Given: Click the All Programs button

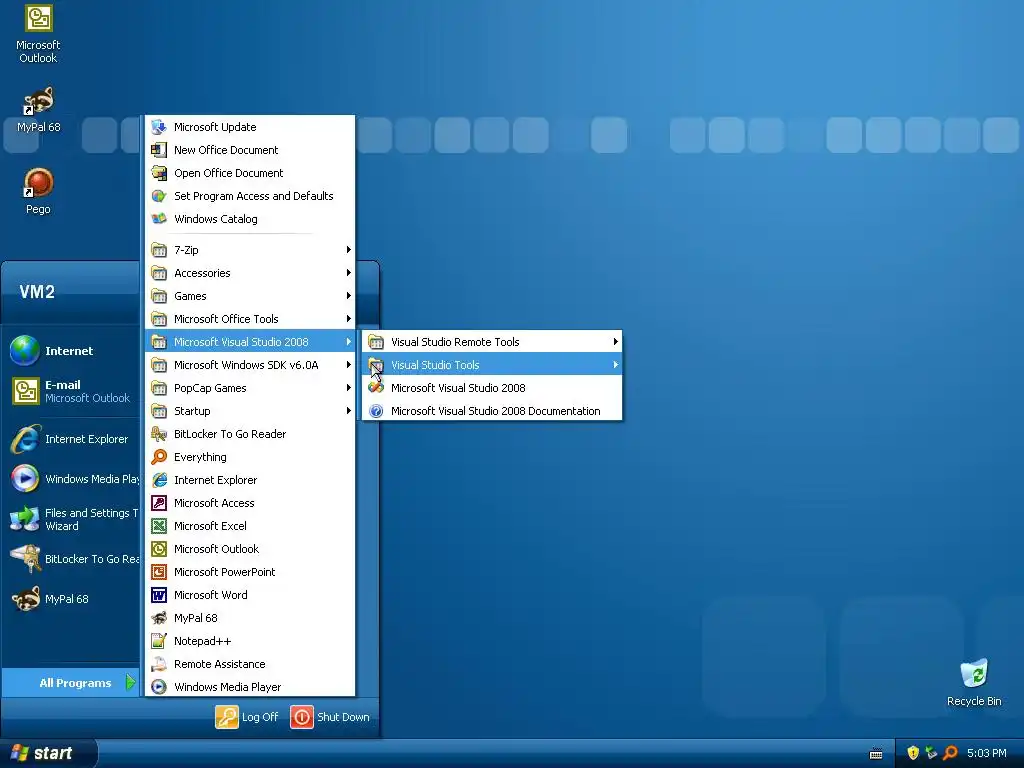Looking at the screenshot, I should tap(72, 682).
